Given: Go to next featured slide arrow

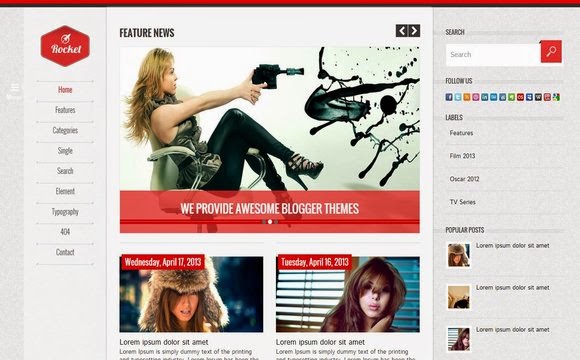Looking at the screenshot, I should [x=414, y=31].
